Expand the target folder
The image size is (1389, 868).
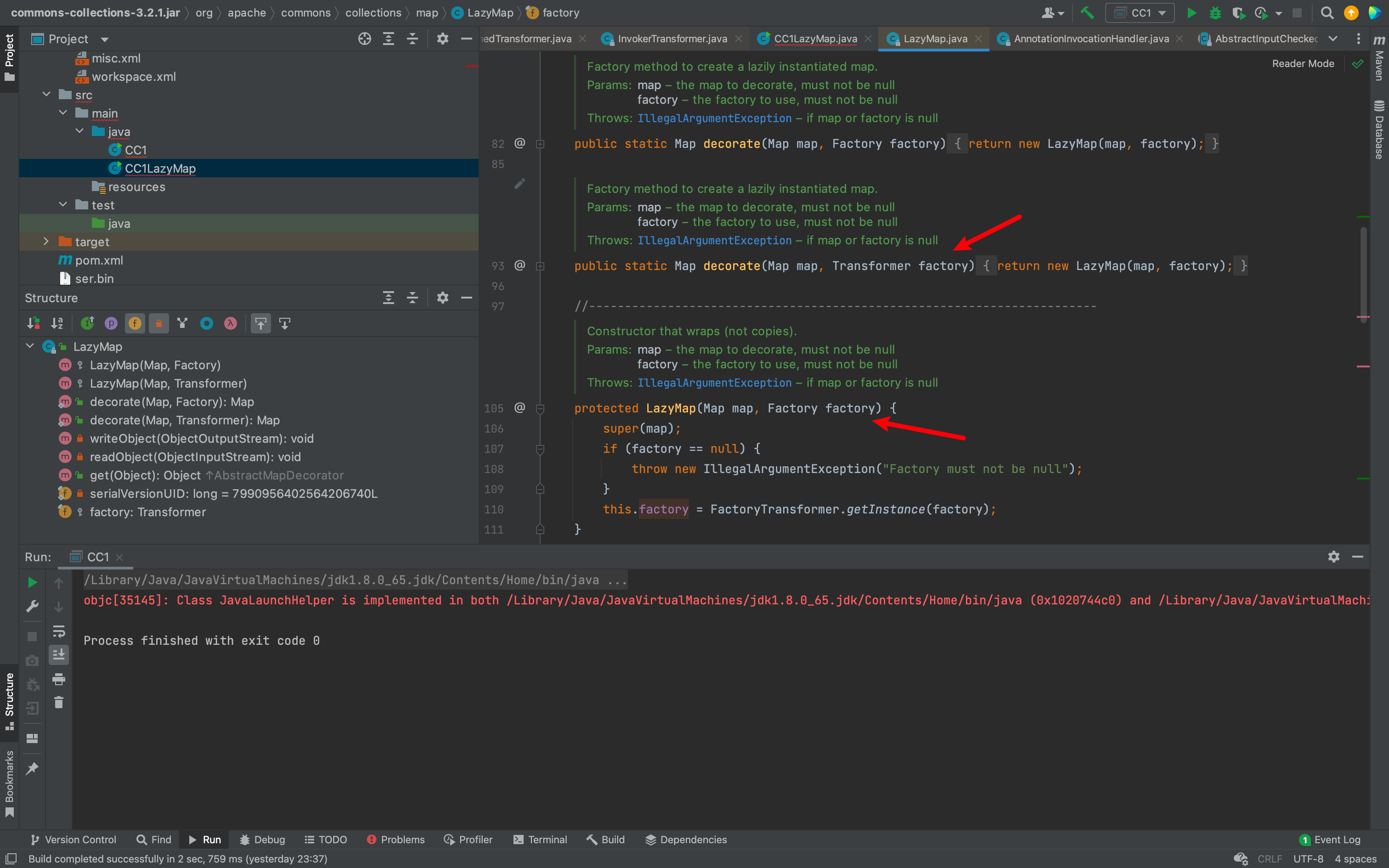[x=46, y=241]
